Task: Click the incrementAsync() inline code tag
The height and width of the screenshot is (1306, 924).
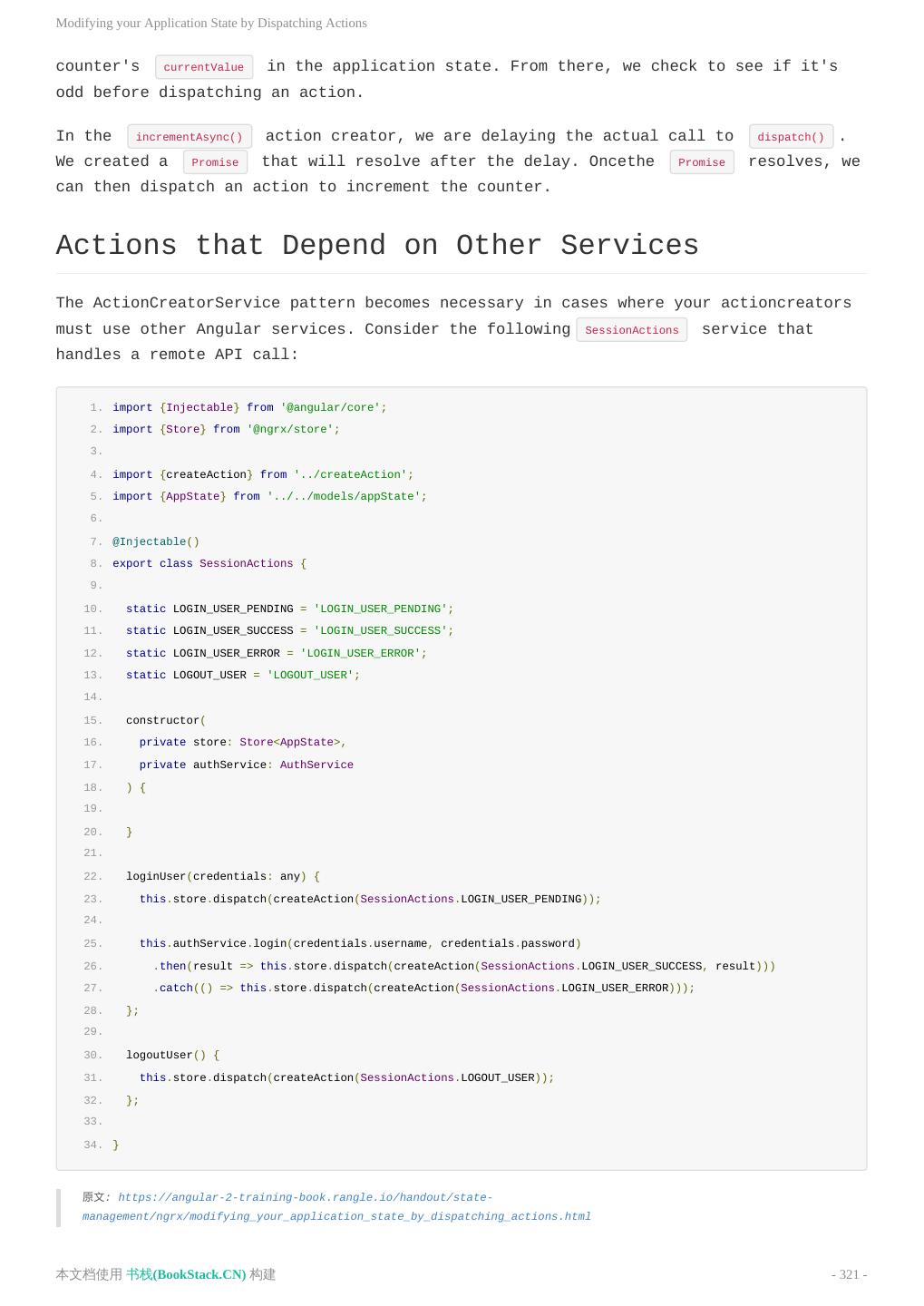Action: [190, 137]
